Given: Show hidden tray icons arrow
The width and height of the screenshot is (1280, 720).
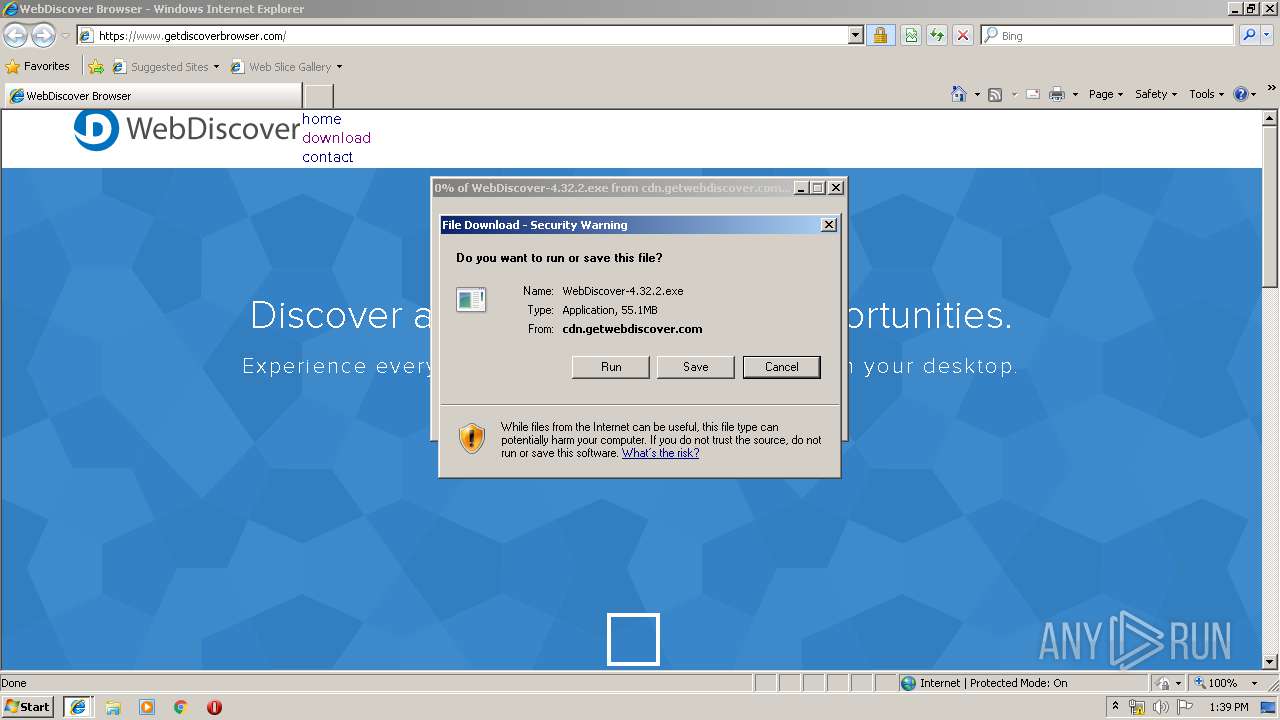Looking at the screenshot, I should tap(1115, 707).
